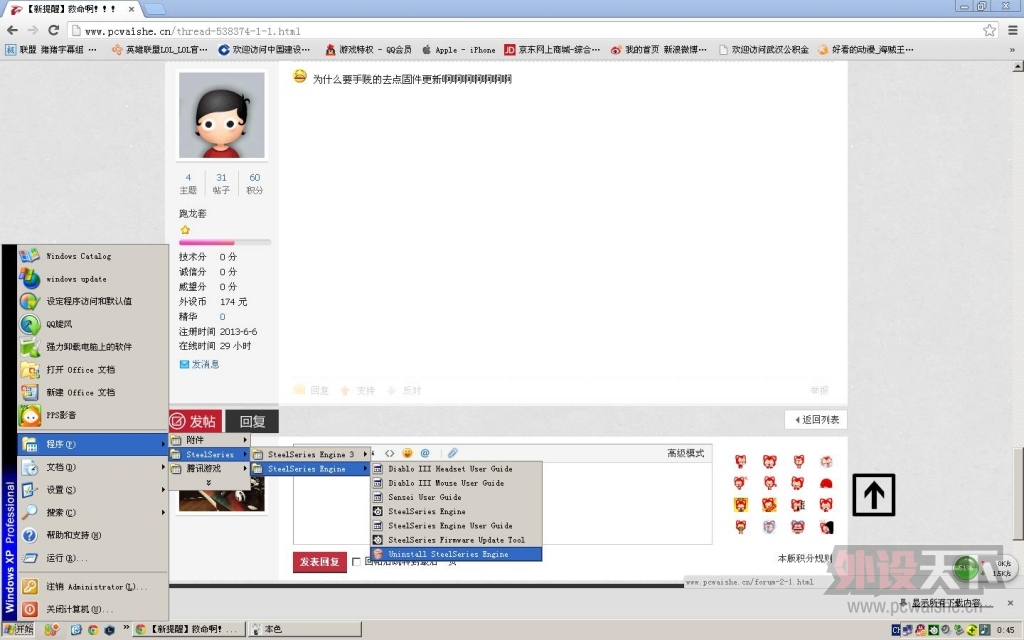Expand SteelSeries Engine 3 submenu
Image resolution: width=1024 pixels, height=640 pixels.
click(311, 455)
